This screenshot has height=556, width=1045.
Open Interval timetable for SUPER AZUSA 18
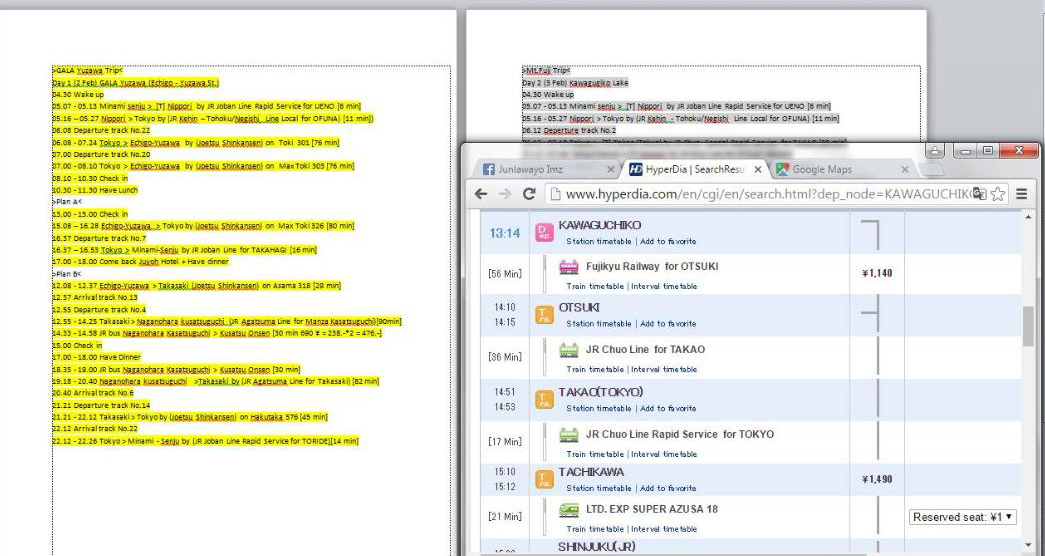click(664, 529)
